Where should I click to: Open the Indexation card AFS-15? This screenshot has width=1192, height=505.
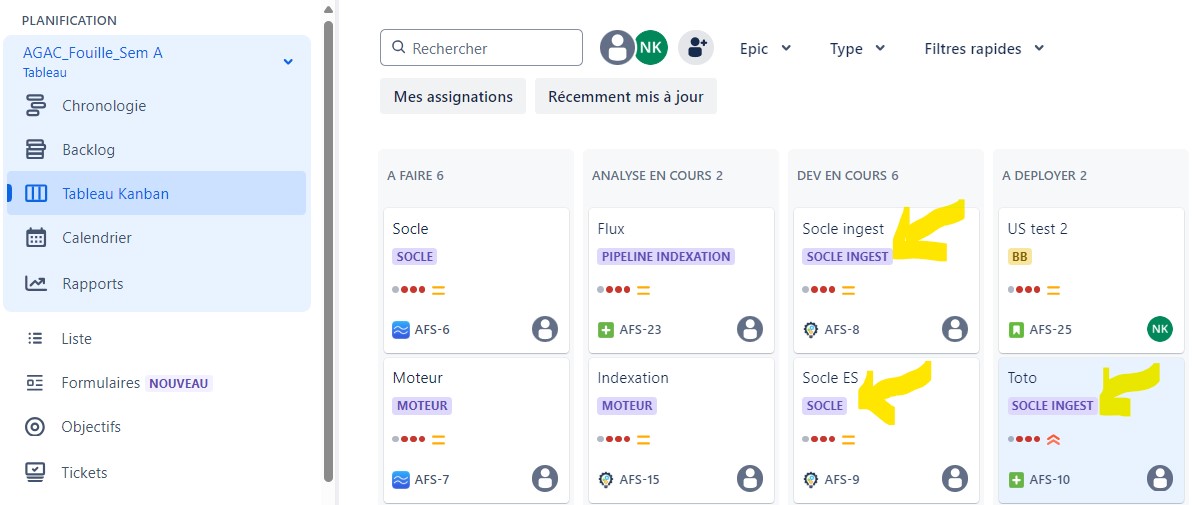click(681, 430)
